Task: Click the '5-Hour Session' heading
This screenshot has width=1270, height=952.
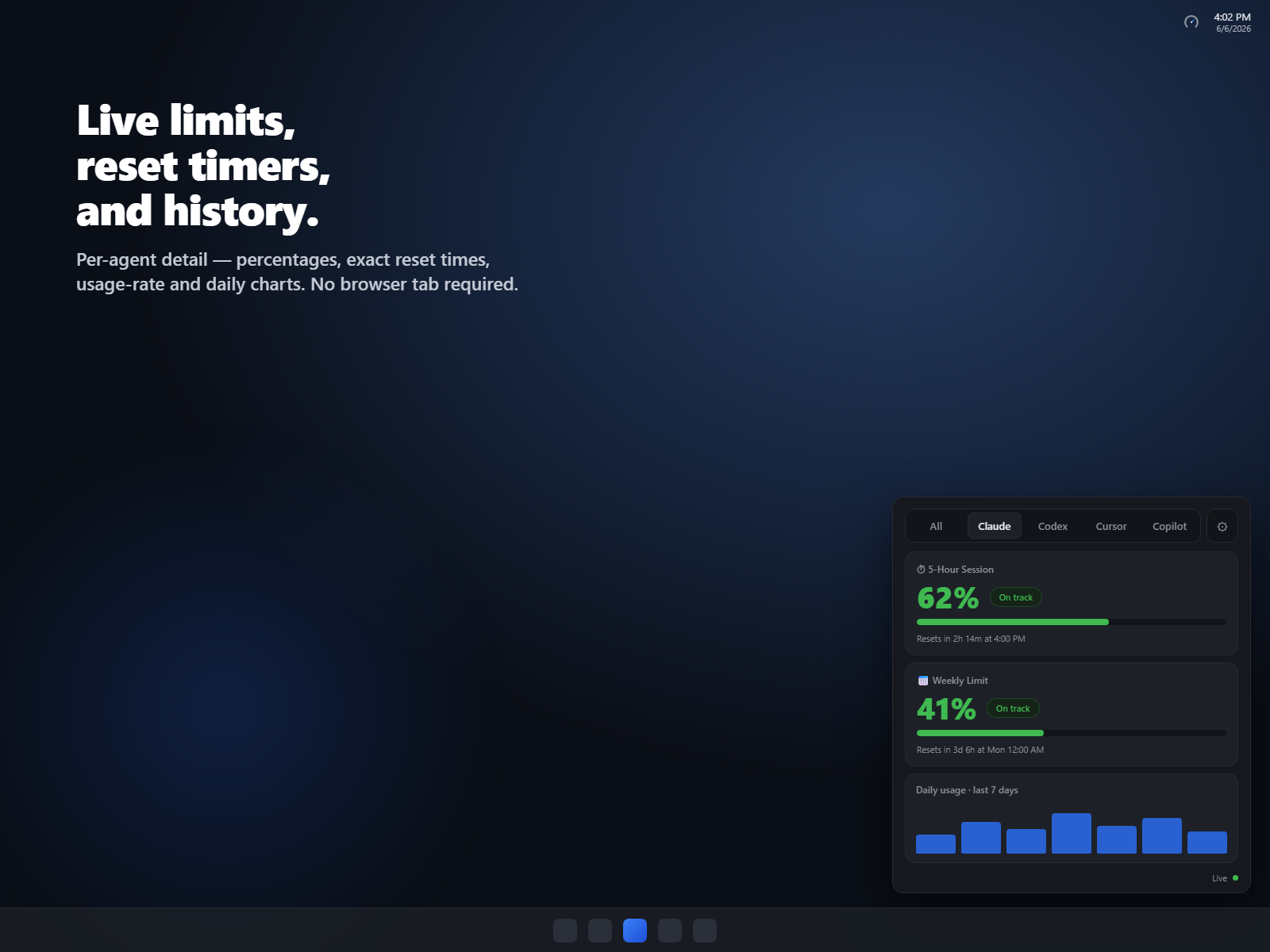Action: click(x=960, y=570)
